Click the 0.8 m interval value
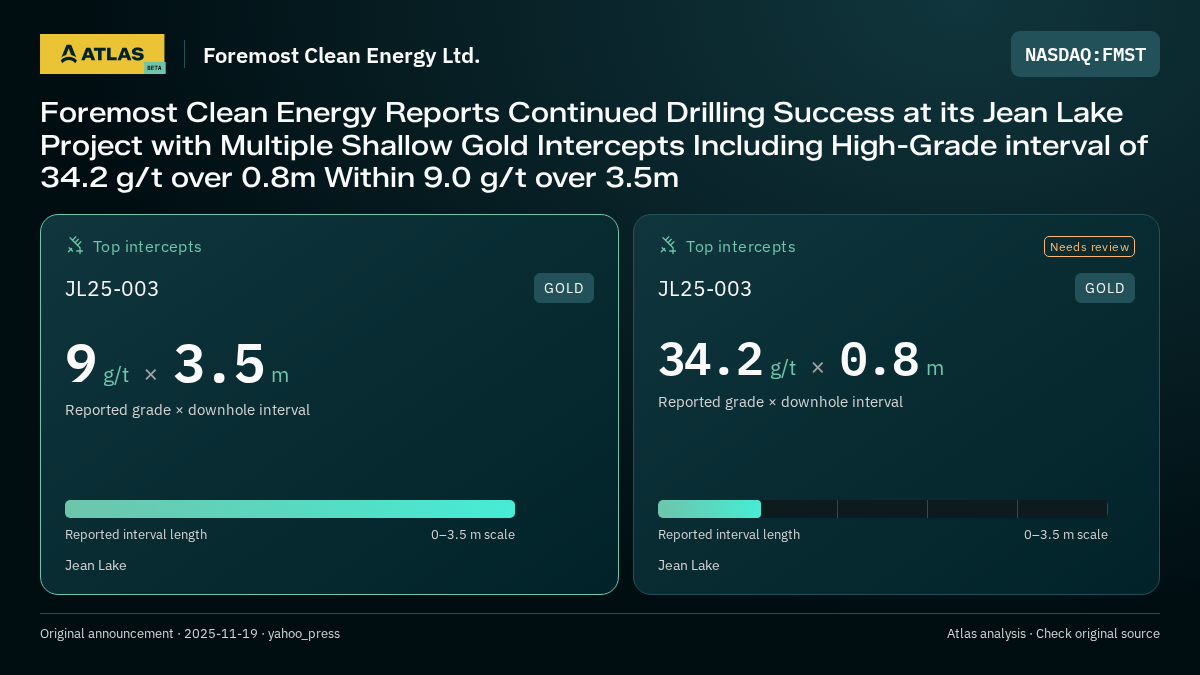 click(891, 360)
